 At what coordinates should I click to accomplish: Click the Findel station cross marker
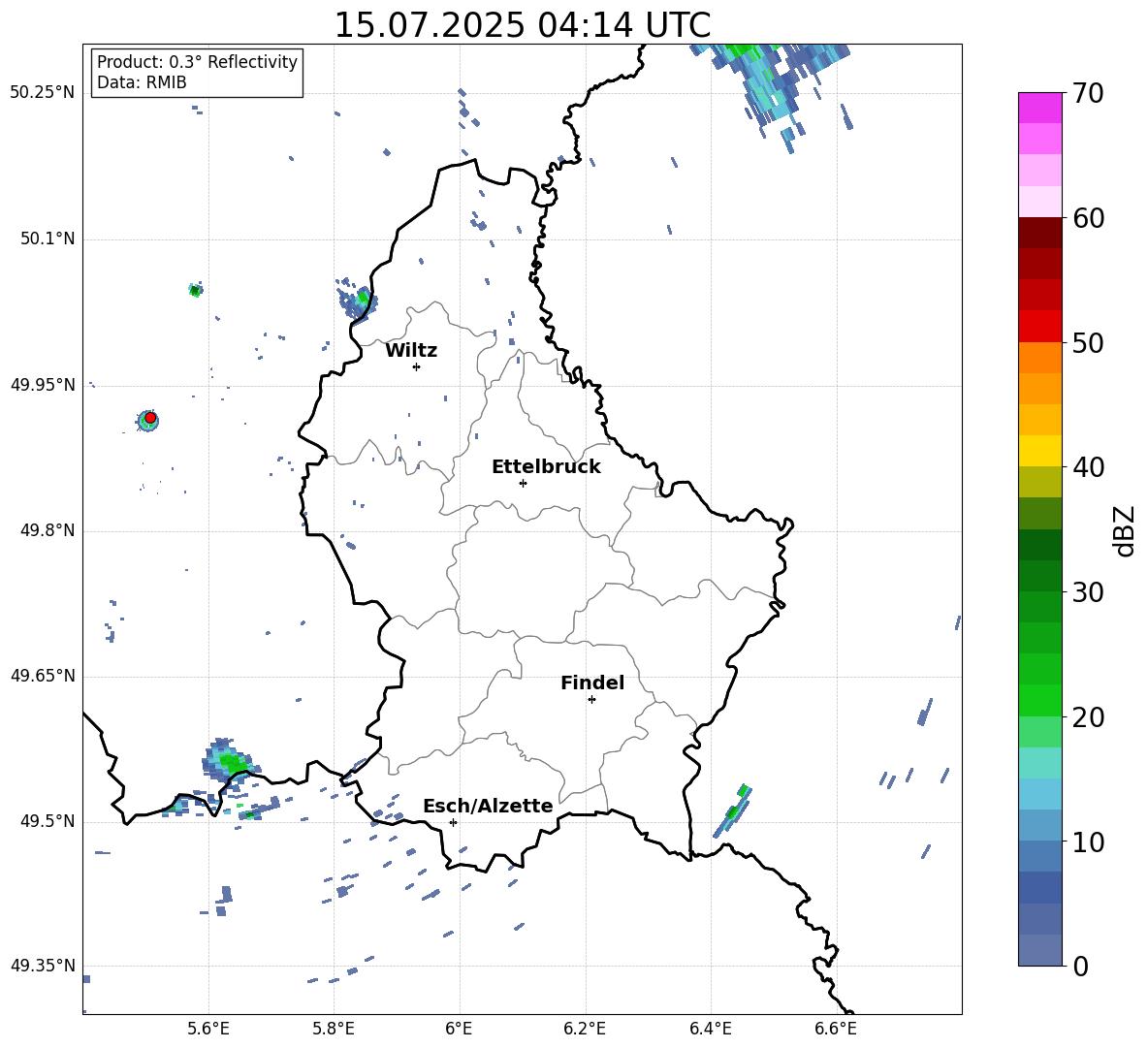click(591, 699)
